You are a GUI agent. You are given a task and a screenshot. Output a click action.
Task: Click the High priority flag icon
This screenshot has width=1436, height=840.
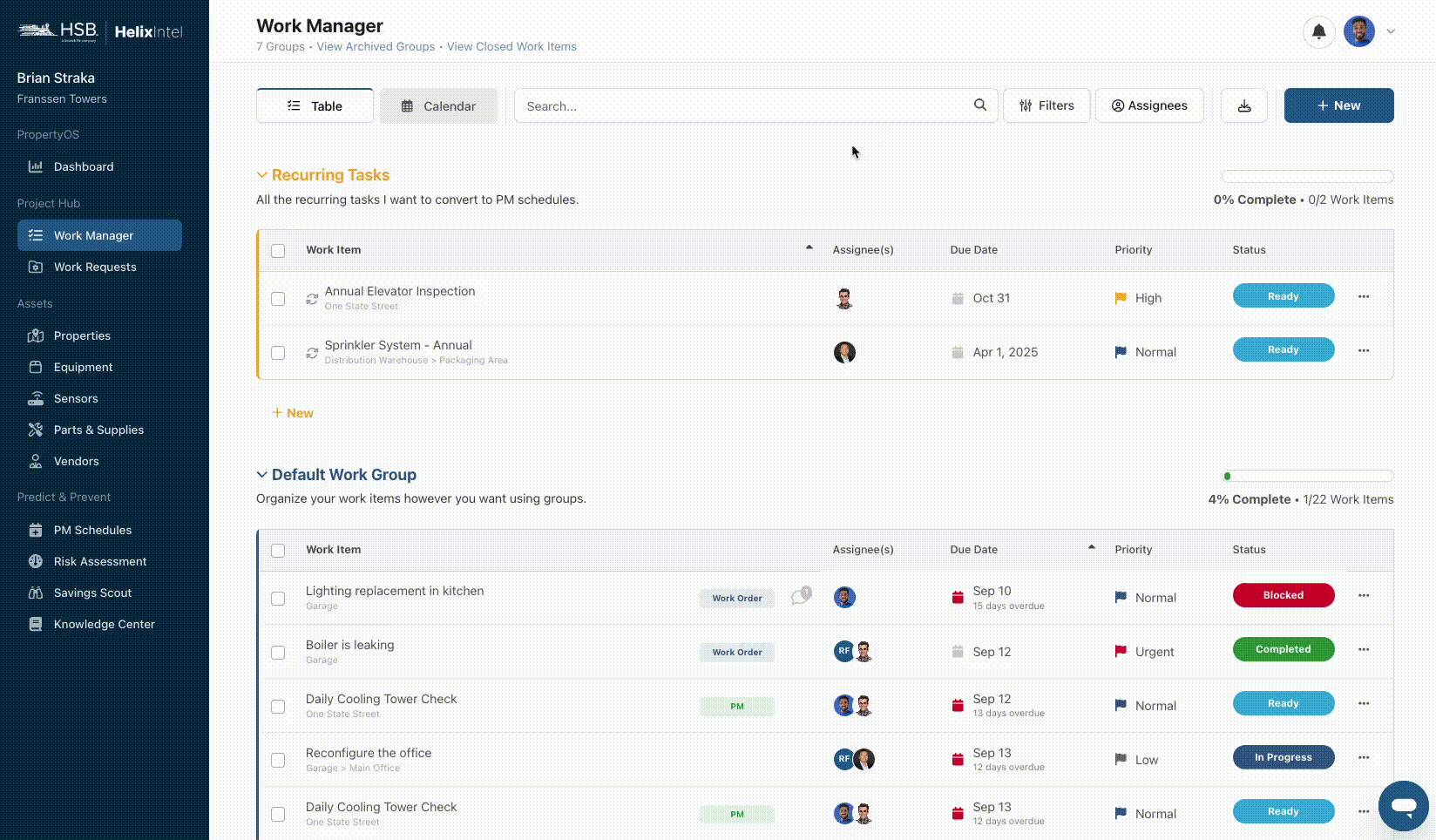pos(1121,298)
